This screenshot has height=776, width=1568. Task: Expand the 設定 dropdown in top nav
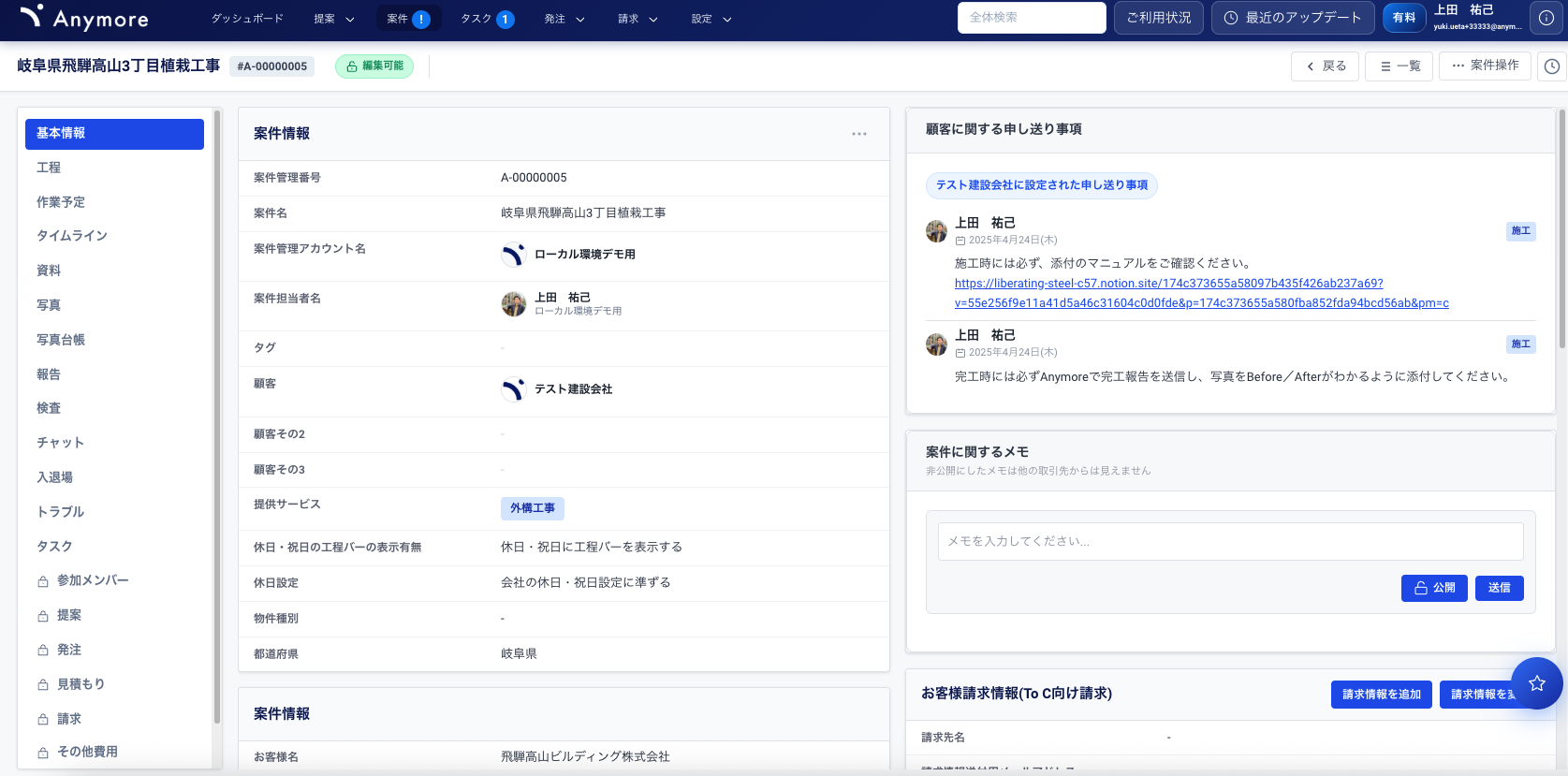pyautogui.click(x=711, y=19)
